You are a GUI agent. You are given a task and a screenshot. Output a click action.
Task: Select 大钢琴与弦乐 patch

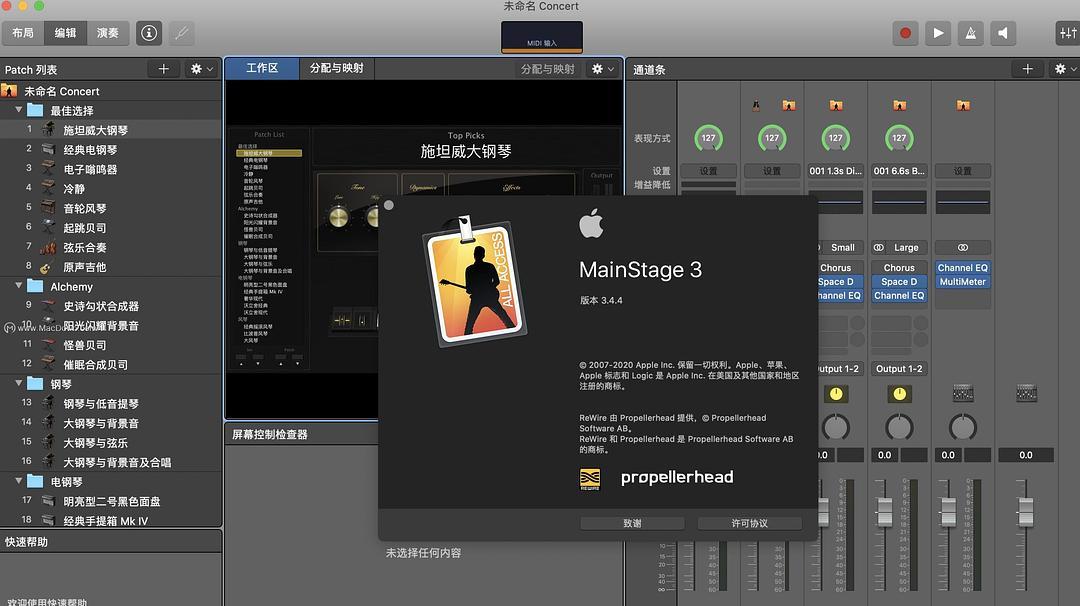(111, 442)
